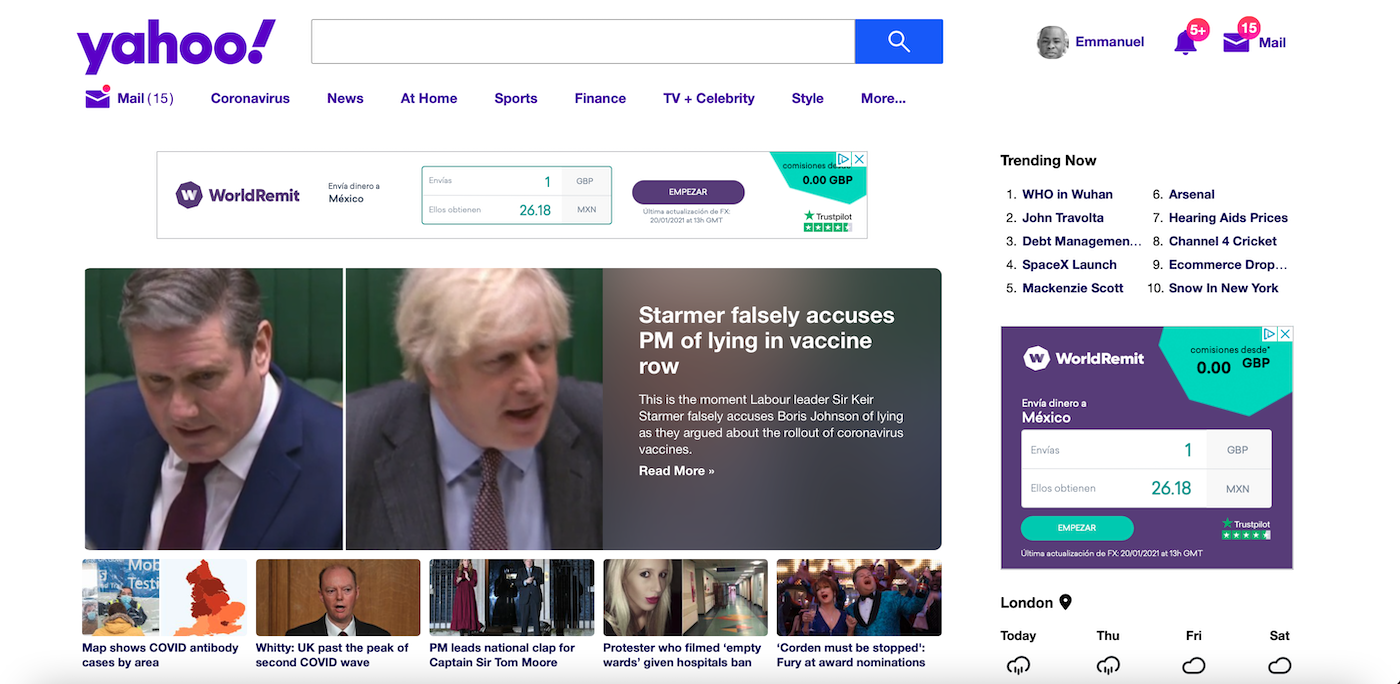1400x684 pixels.
Task: Open the Whitty second wave thumbnail
Action: pos(338,598)
